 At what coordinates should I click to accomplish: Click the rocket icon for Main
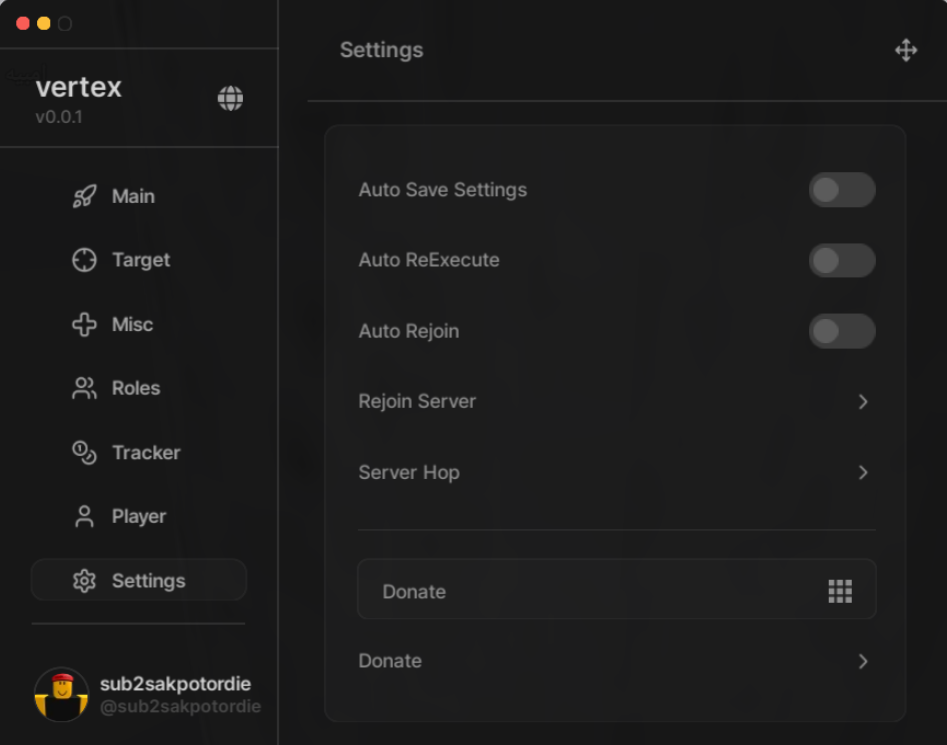(85, 196)
